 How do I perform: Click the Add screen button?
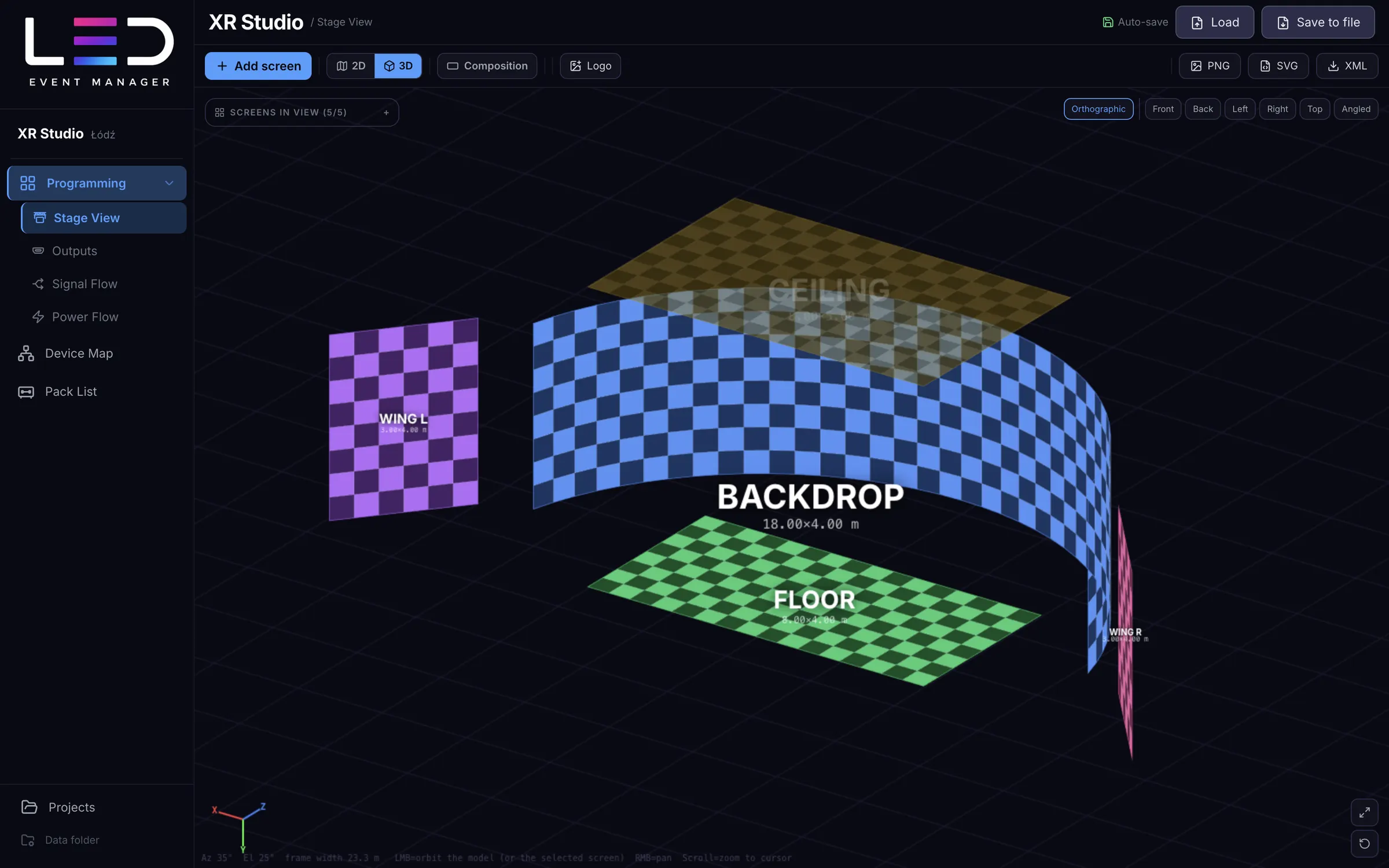click(258, 66)
